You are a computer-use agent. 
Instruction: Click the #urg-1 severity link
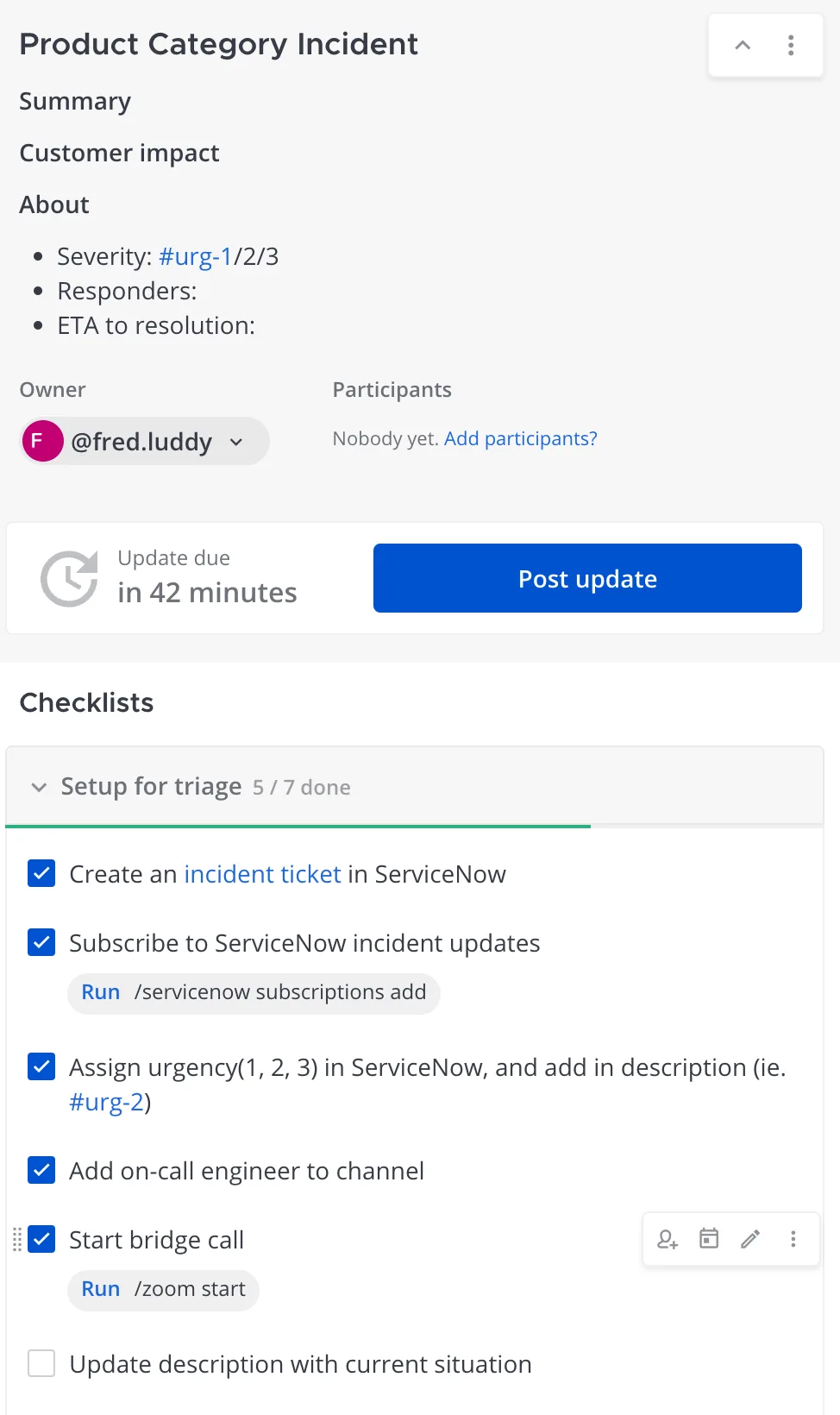point(196,256)
